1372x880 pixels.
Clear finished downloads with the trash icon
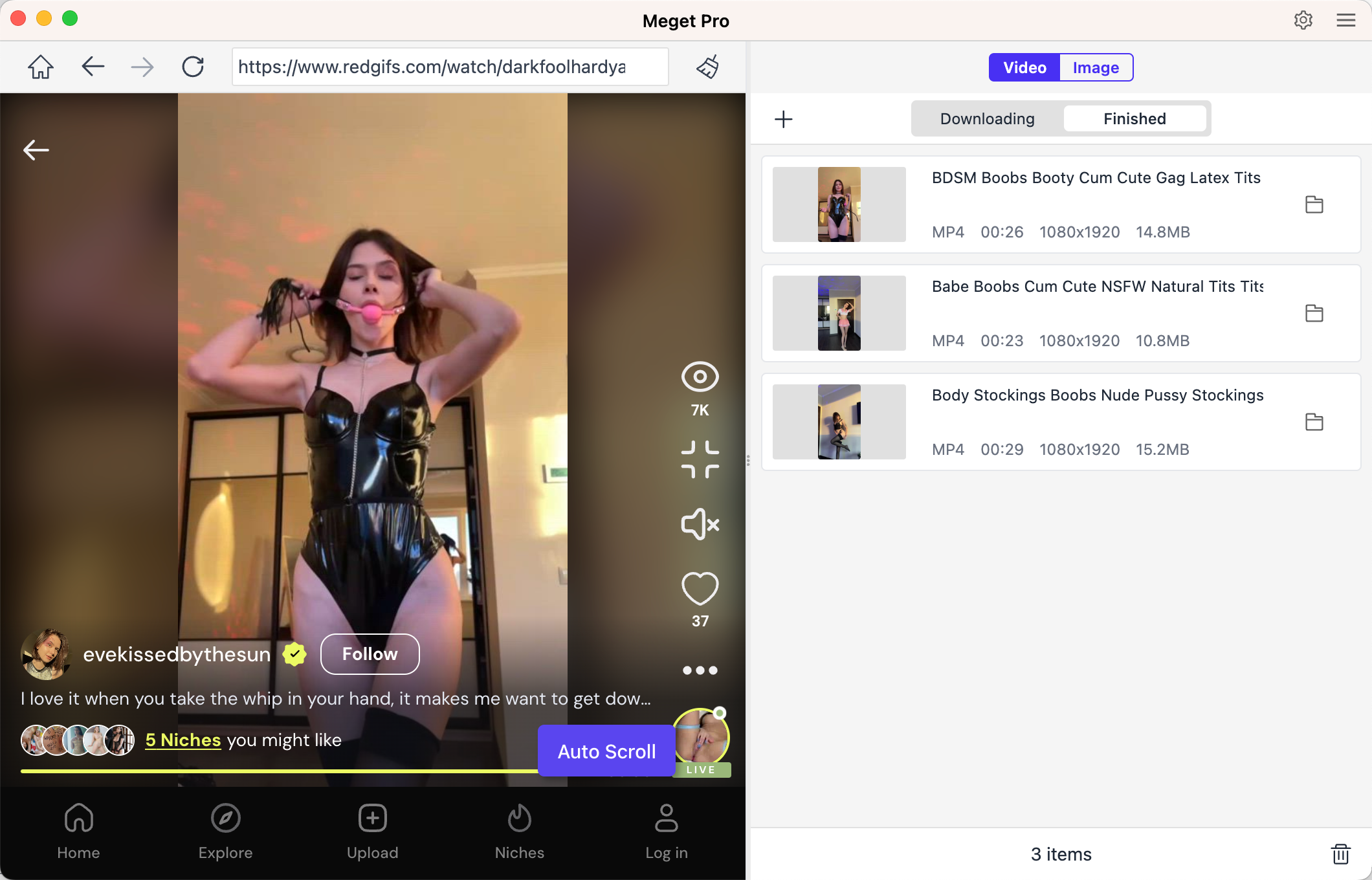1340,853
